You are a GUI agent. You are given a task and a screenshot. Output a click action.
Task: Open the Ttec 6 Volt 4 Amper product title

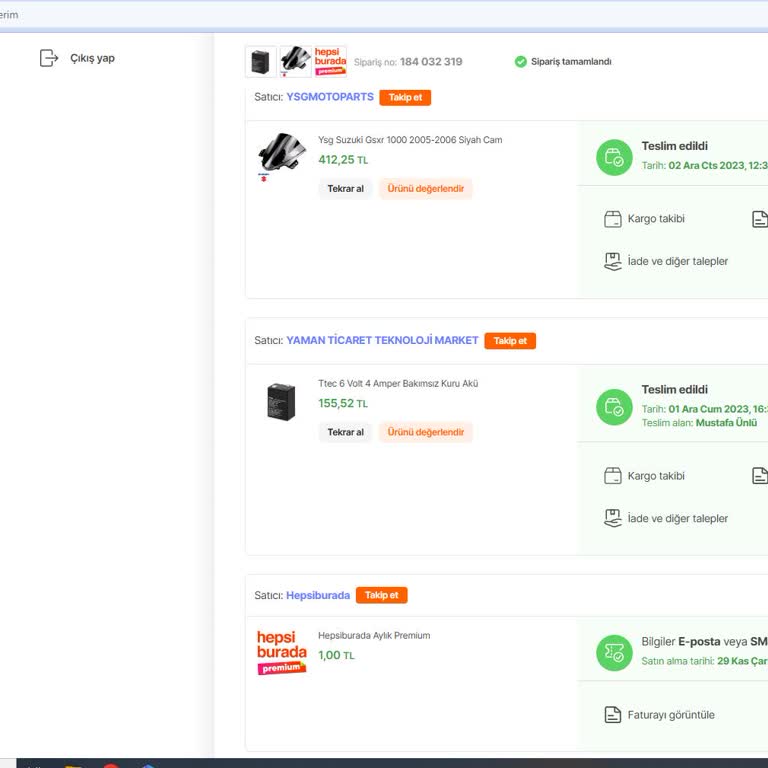[x=398, y=384]
